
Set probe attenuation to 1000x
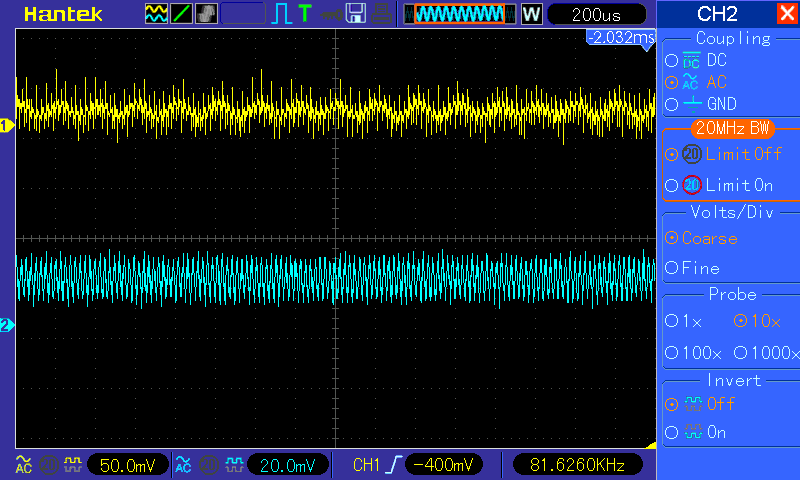click(766, 352)
